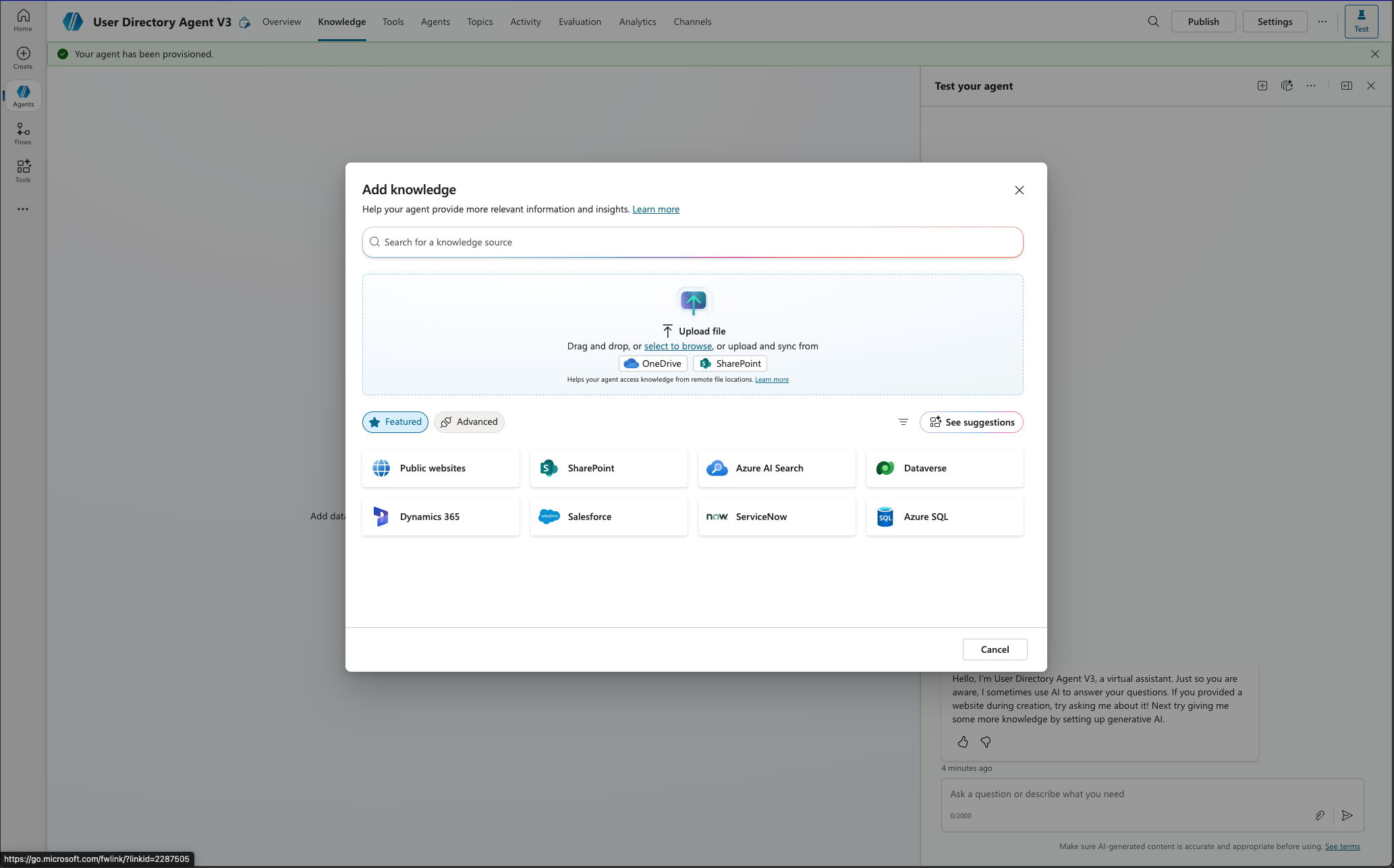Screen dimensions: 1394x868
Task: Click the send message arrow icon
Action: click(1347, 815)
